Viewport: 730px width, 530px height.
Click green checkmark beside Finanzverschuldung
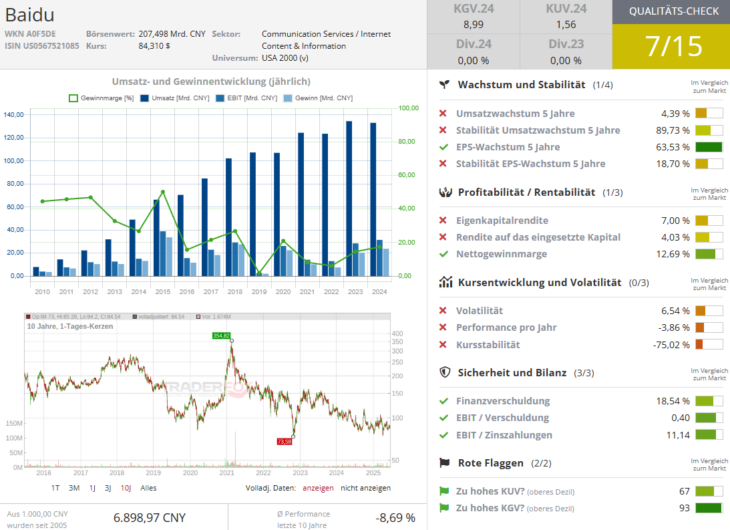(443, 401)
